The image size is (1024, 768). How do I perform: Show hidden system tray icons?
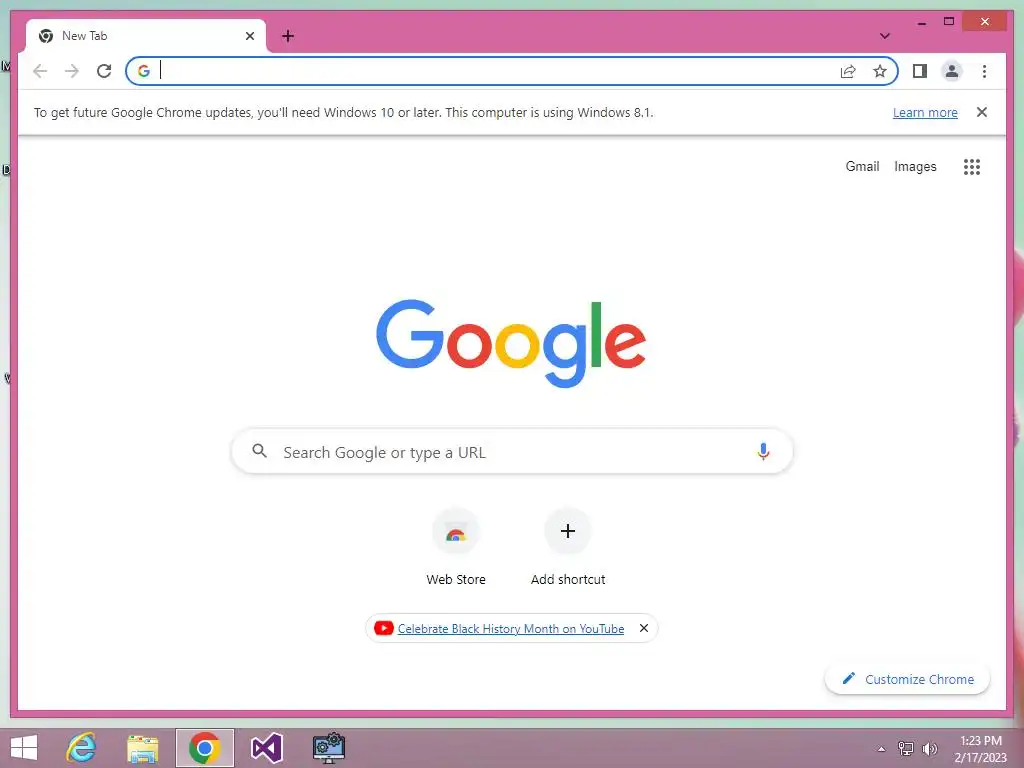[x=882, y=749]
